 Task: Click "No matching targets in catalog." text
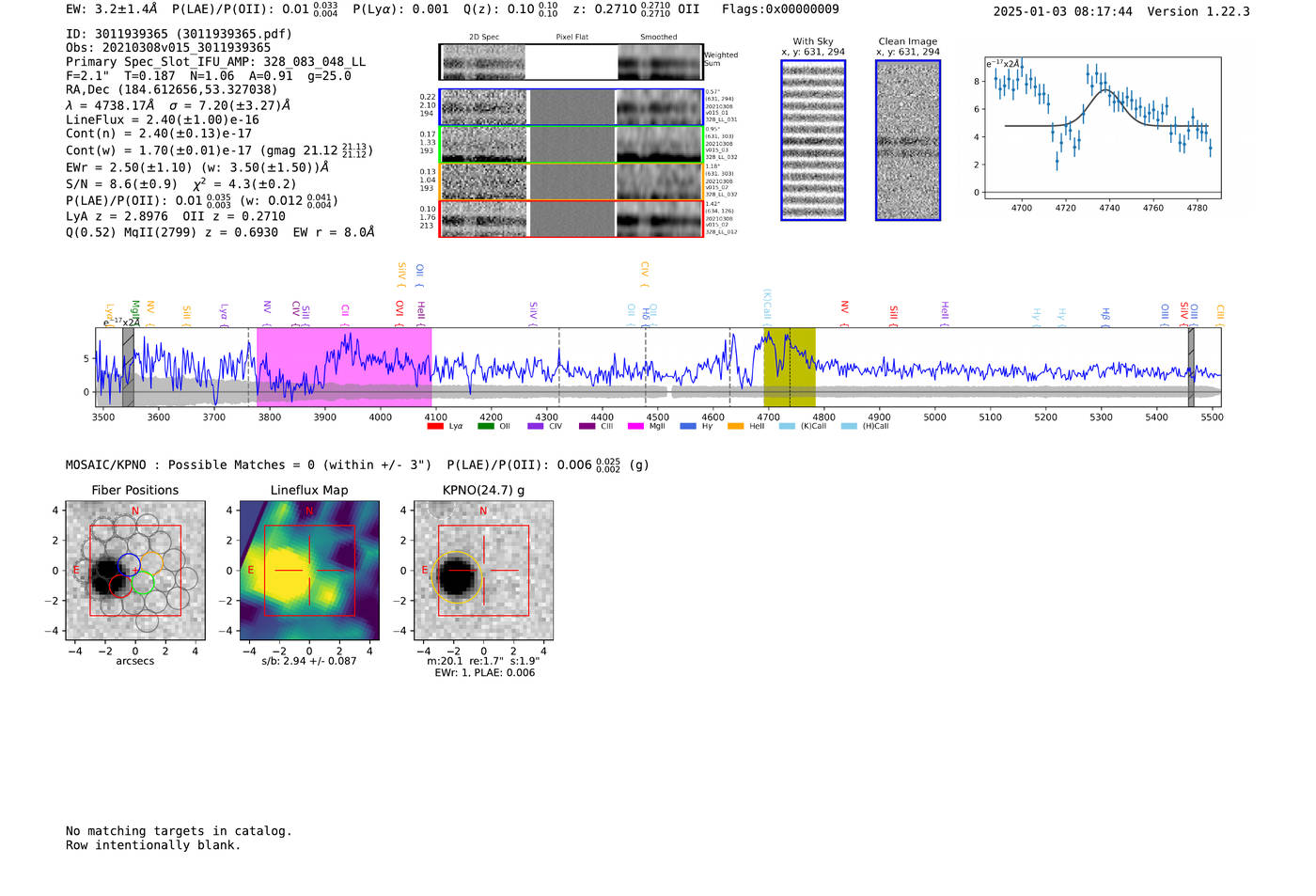(x=179, y=831)
